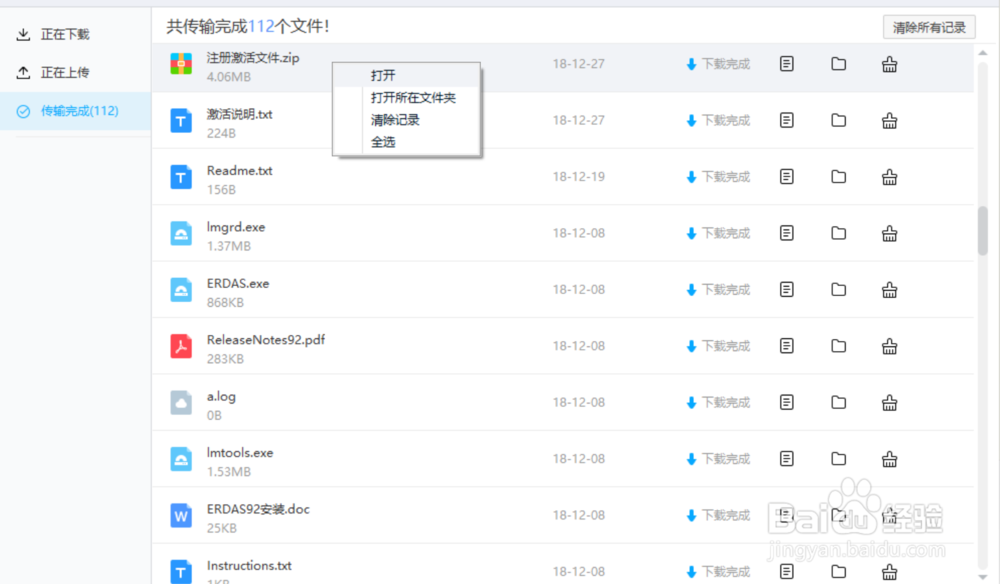Viewport: 1000px width, 584px height.
Task: Click size 1.37MB under lmgrd.exe
Action: [x=228, y=246]
